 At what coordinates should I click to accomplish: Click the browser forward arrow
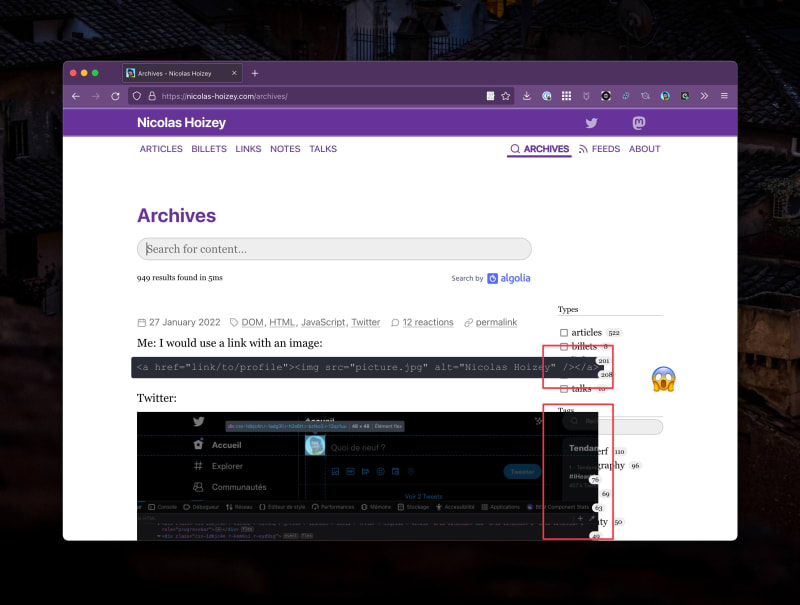point(95,96)
